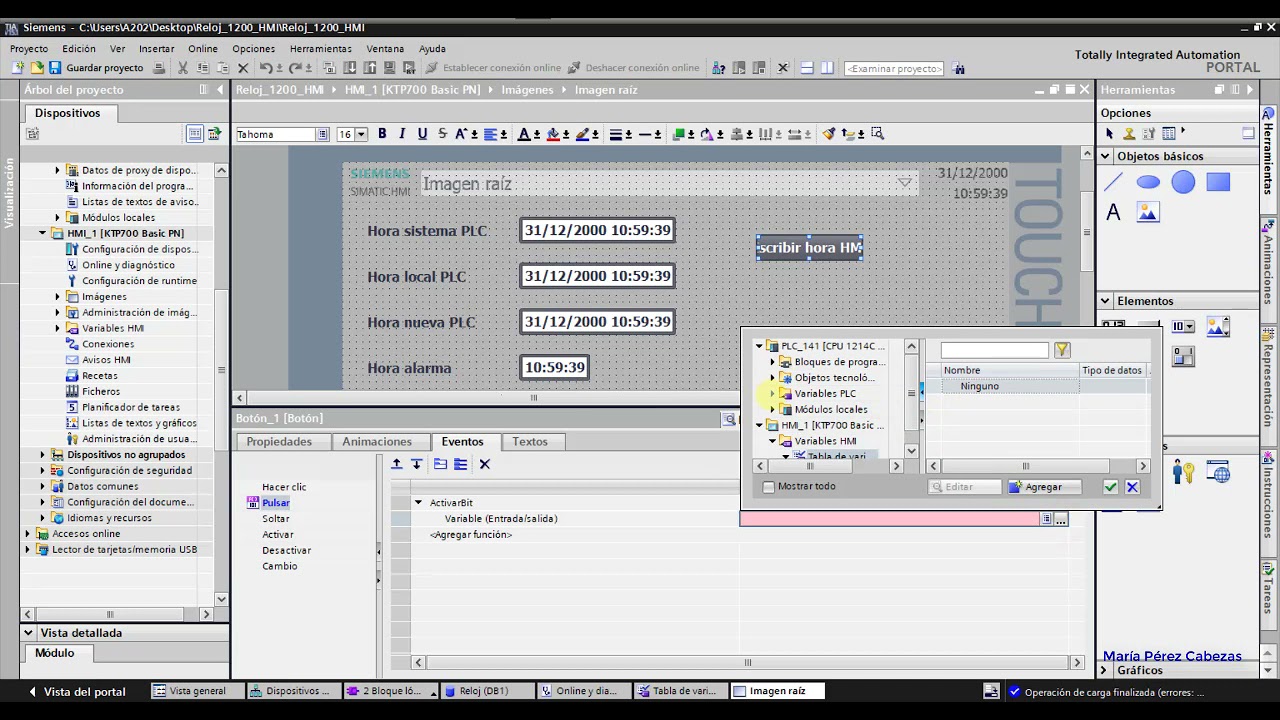This screenshot has height=720, width=1280.
Task: Switch to the Textos tab
Action: tap(530, 442)
